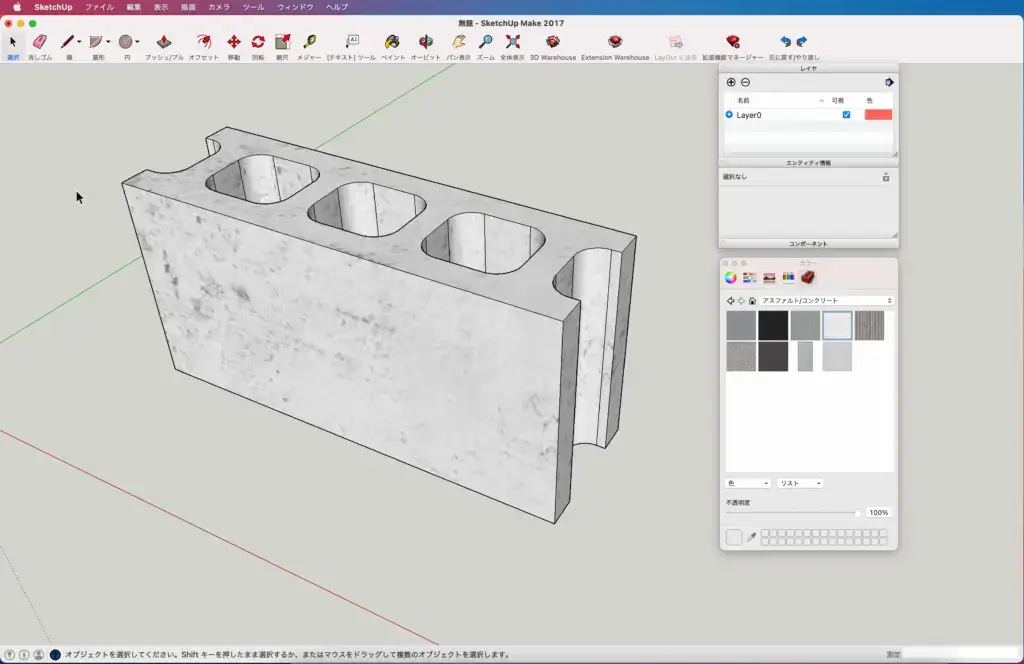The image size is (1024, 664).
Task: Switch to the image palette tab
Action: click(769, 277)
